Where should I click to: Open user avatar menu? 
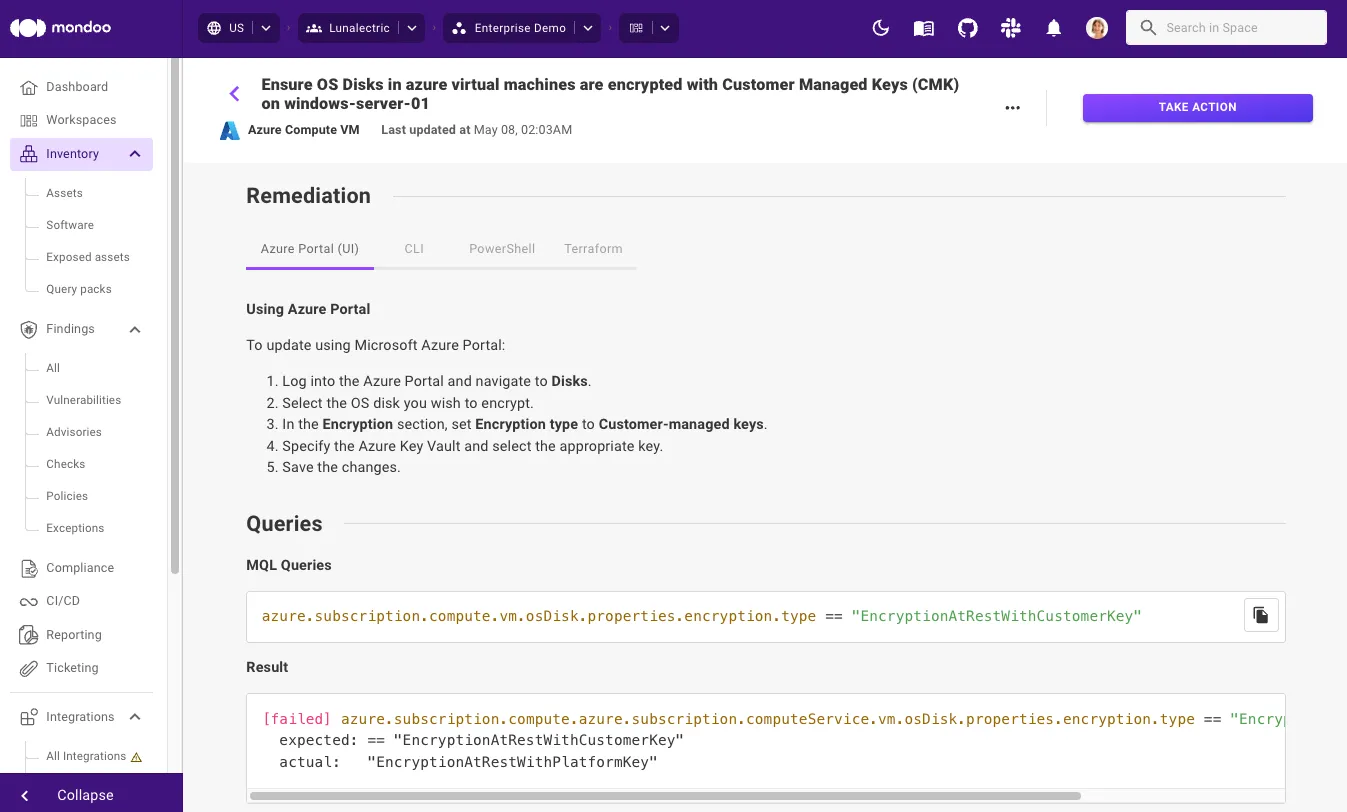coord(1097,28)
